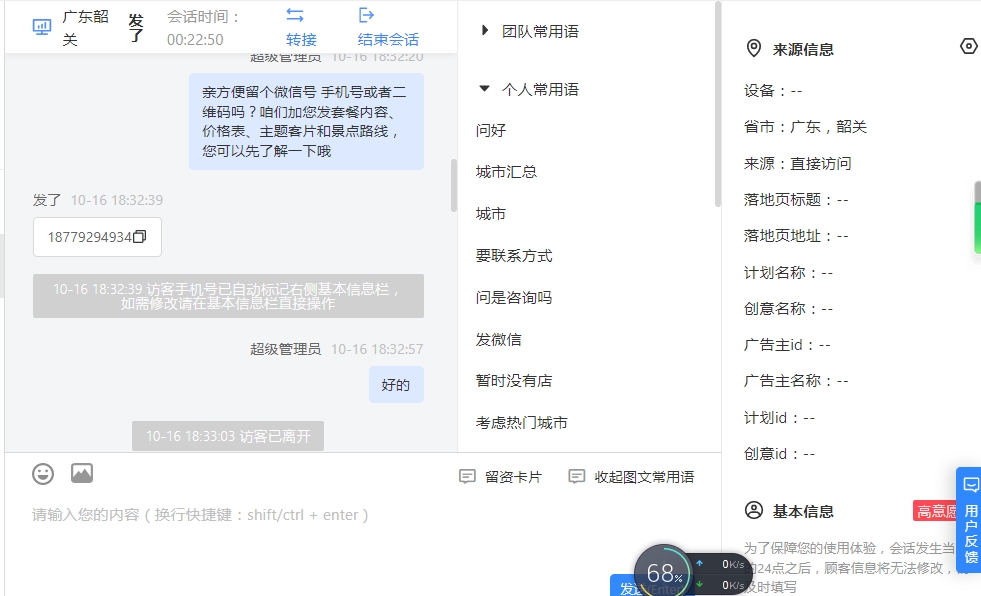This screenshot has width=981, height=596.
Task: Select the 城市汇总 quick phrase
Action: [506, 172]
